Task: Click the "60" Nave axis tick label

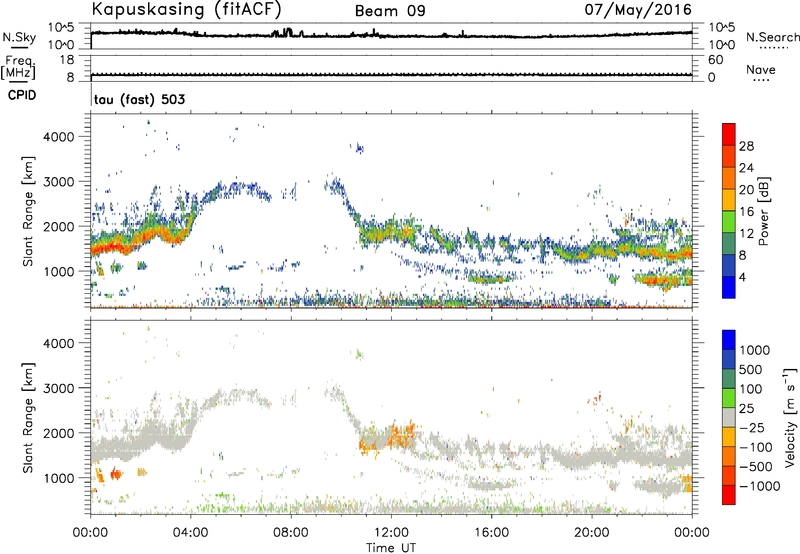Action: click(x=715, y=60)
